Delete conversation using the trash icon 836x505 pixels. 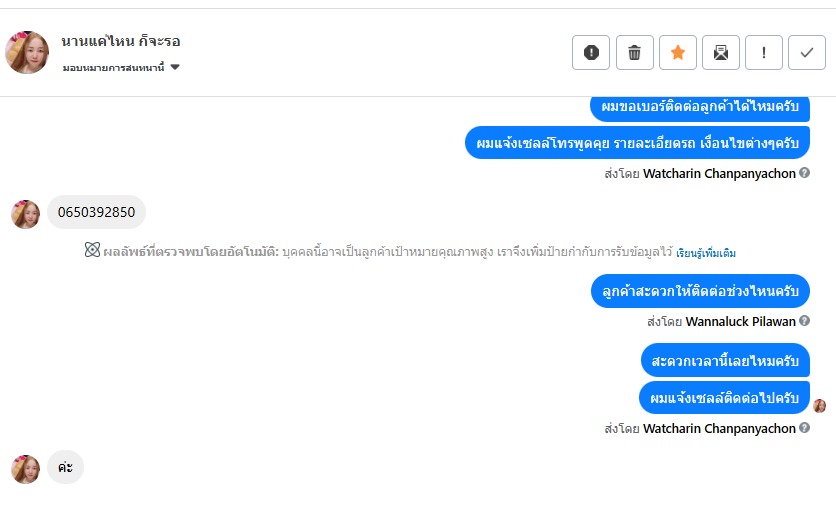[x=634, y=53]
